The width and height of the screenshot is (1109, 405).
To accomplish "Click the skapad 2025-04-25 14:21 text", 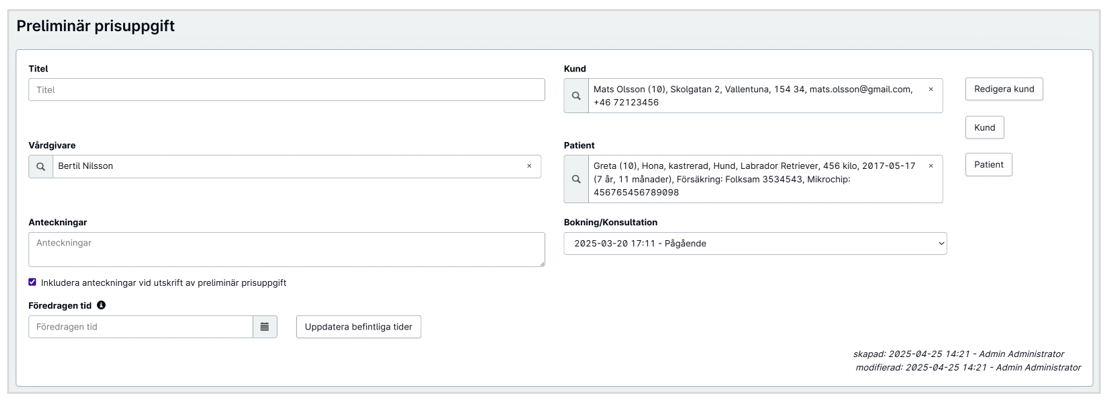I will [x=958, y=353].
